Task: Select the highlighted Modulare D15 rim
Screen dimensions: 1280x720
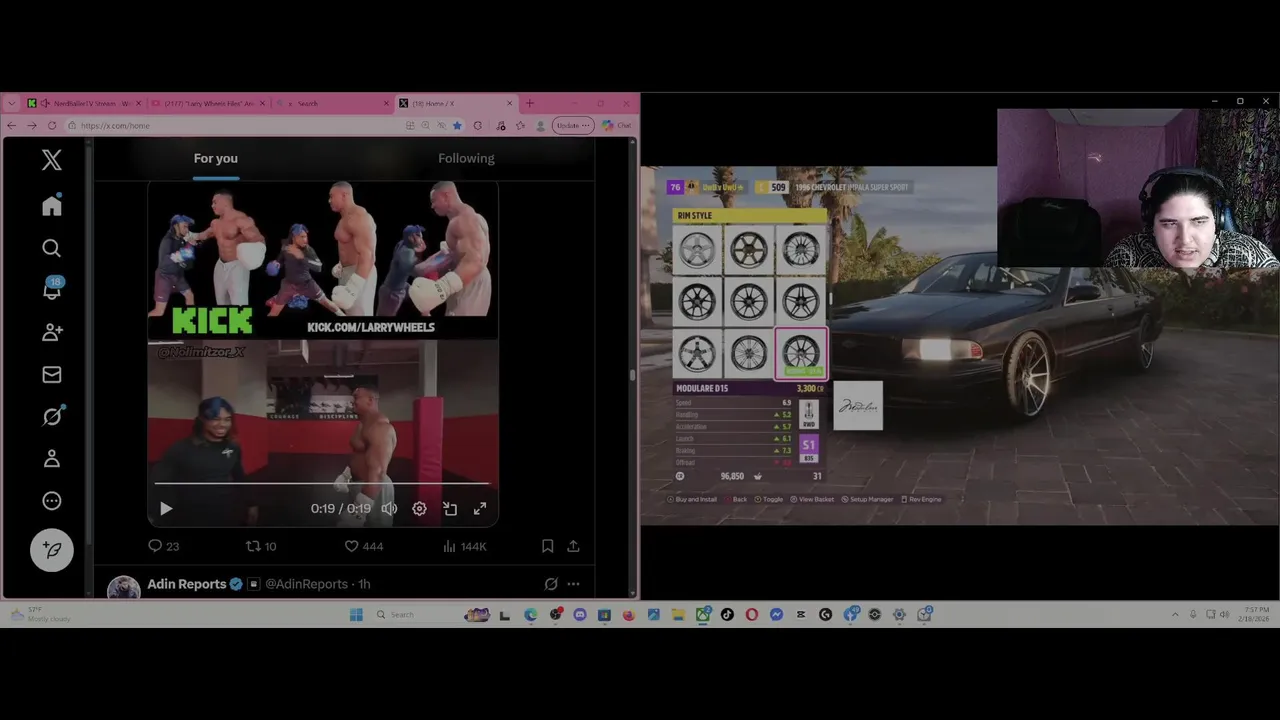Action: [801, 354]
